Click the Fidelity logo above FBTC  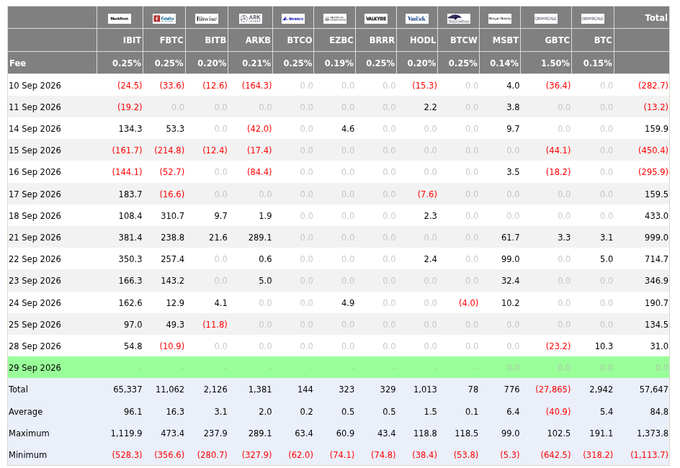click(164, 19)
